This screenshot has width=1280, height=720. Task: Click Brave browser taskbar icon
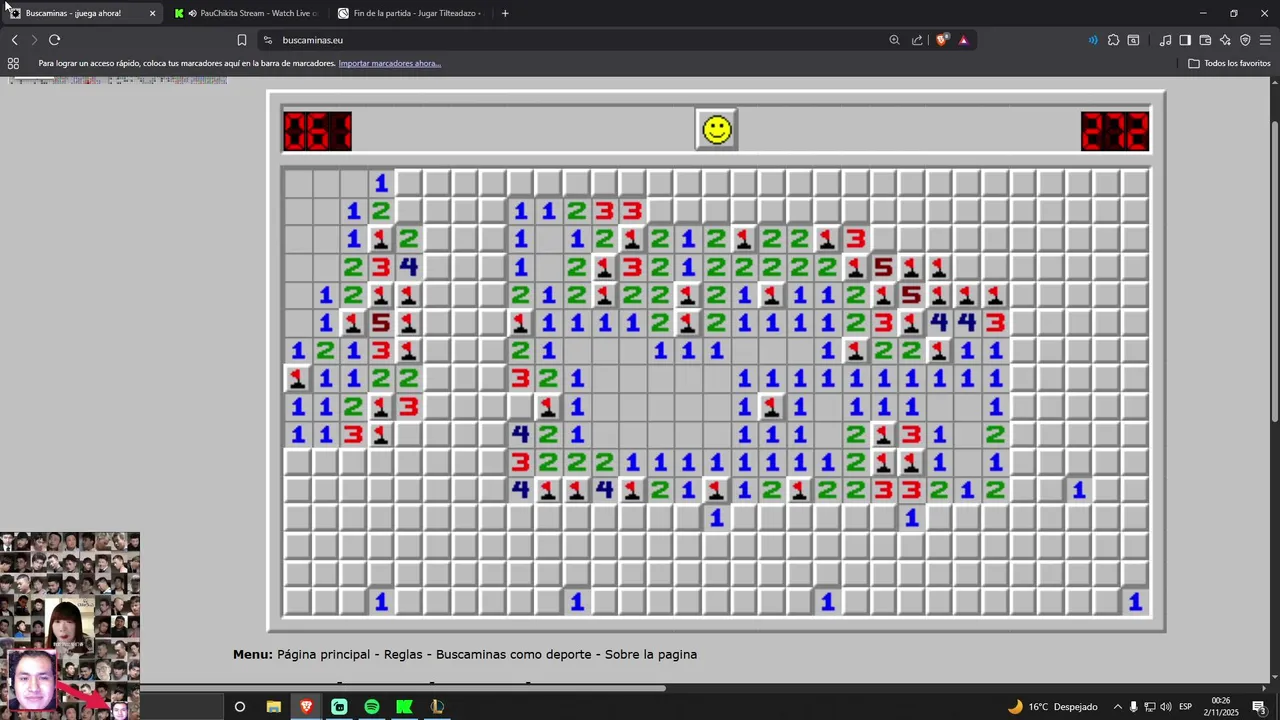tap(306, 707)
